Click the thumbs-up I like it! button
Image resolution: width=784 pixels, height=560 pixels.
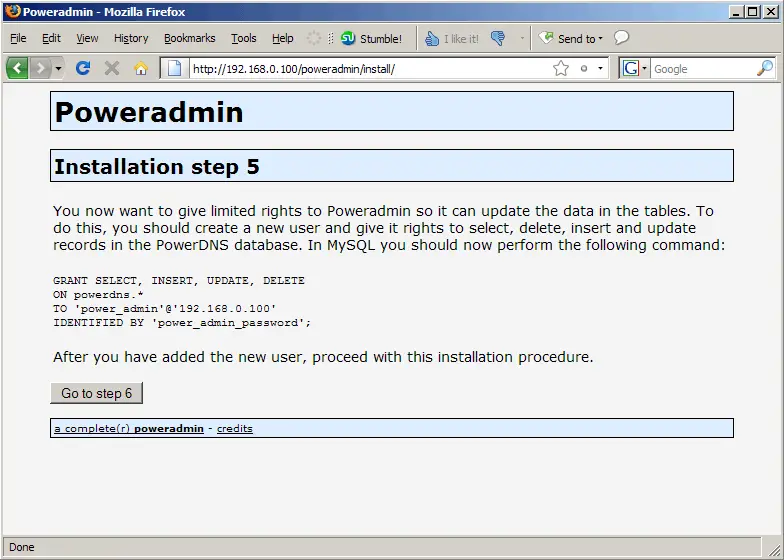click(452, 38)
